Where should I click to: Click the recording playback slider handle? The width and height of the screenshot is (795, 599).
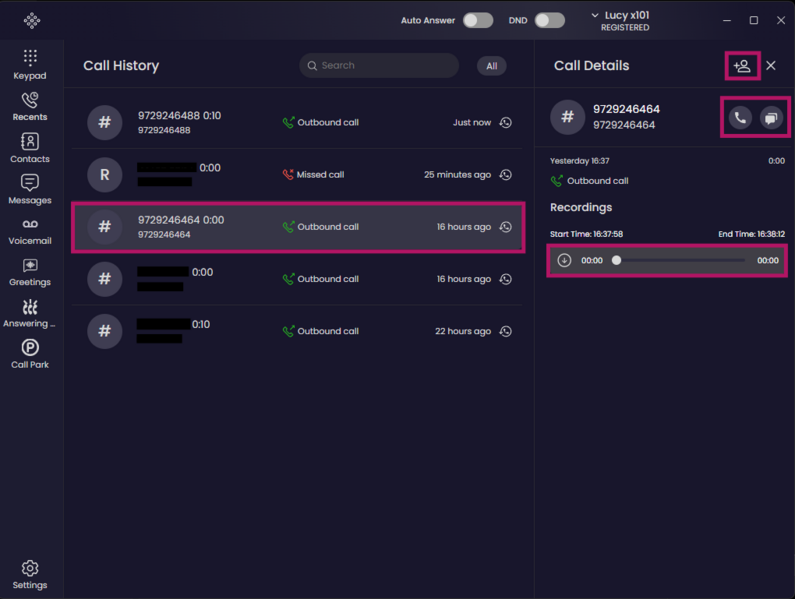click(x=616, y=260)
